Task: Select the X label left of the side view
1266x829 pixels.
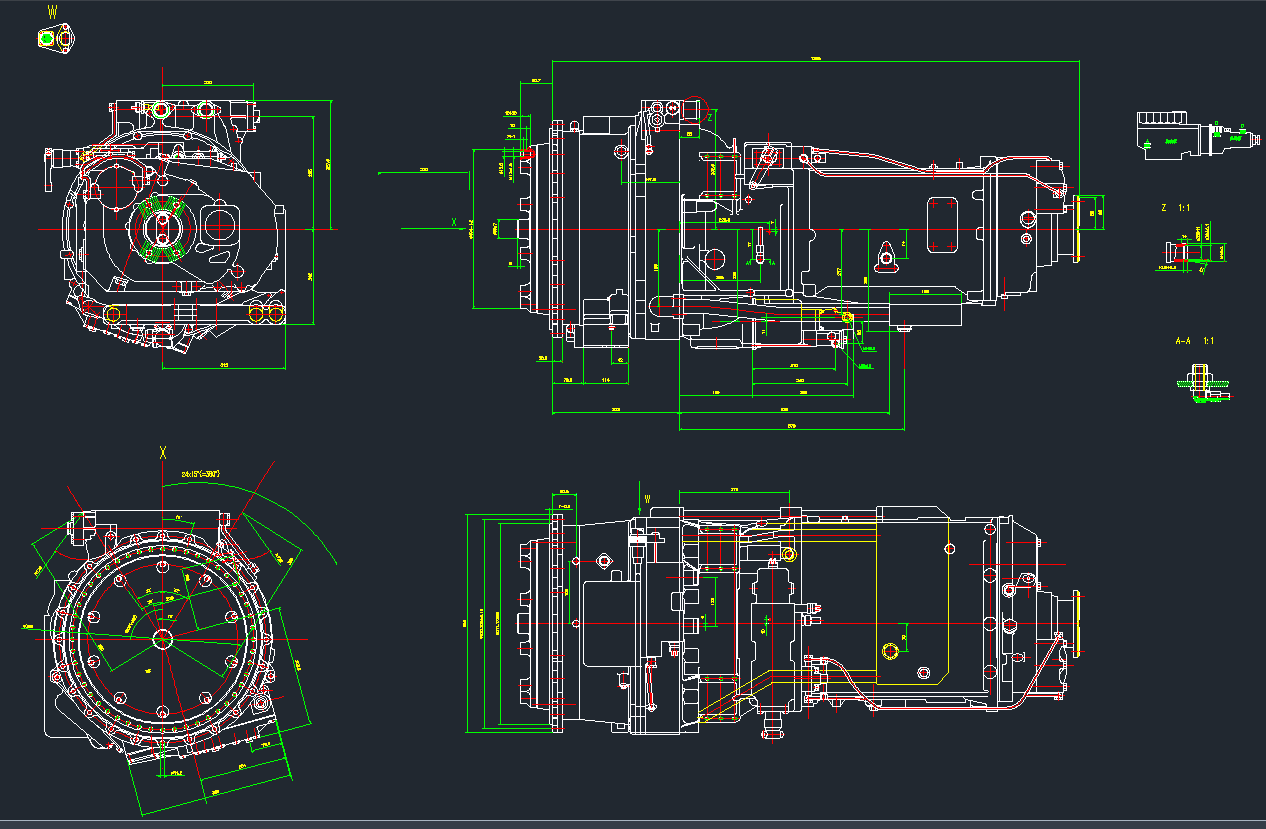Action: [454, 222]
